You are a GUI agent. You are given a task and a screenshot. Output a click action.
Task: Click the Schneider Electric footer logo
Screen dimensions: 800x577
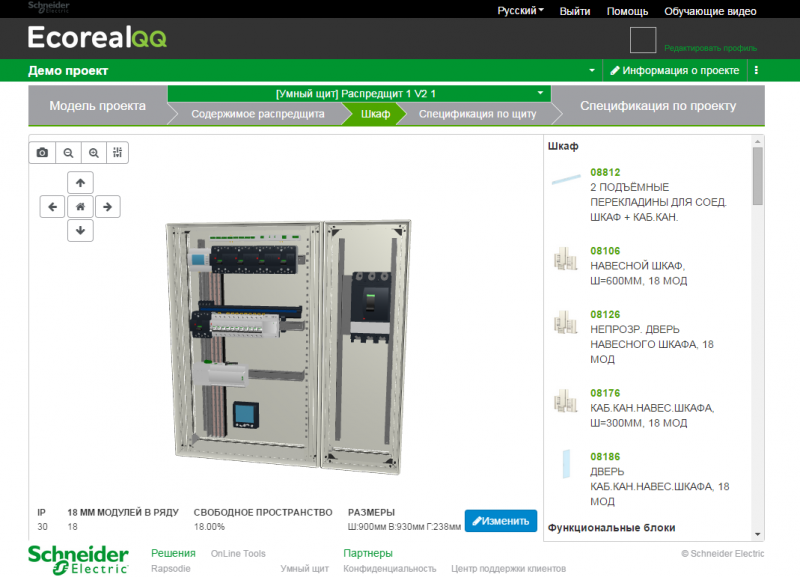[x=78, y=560]
